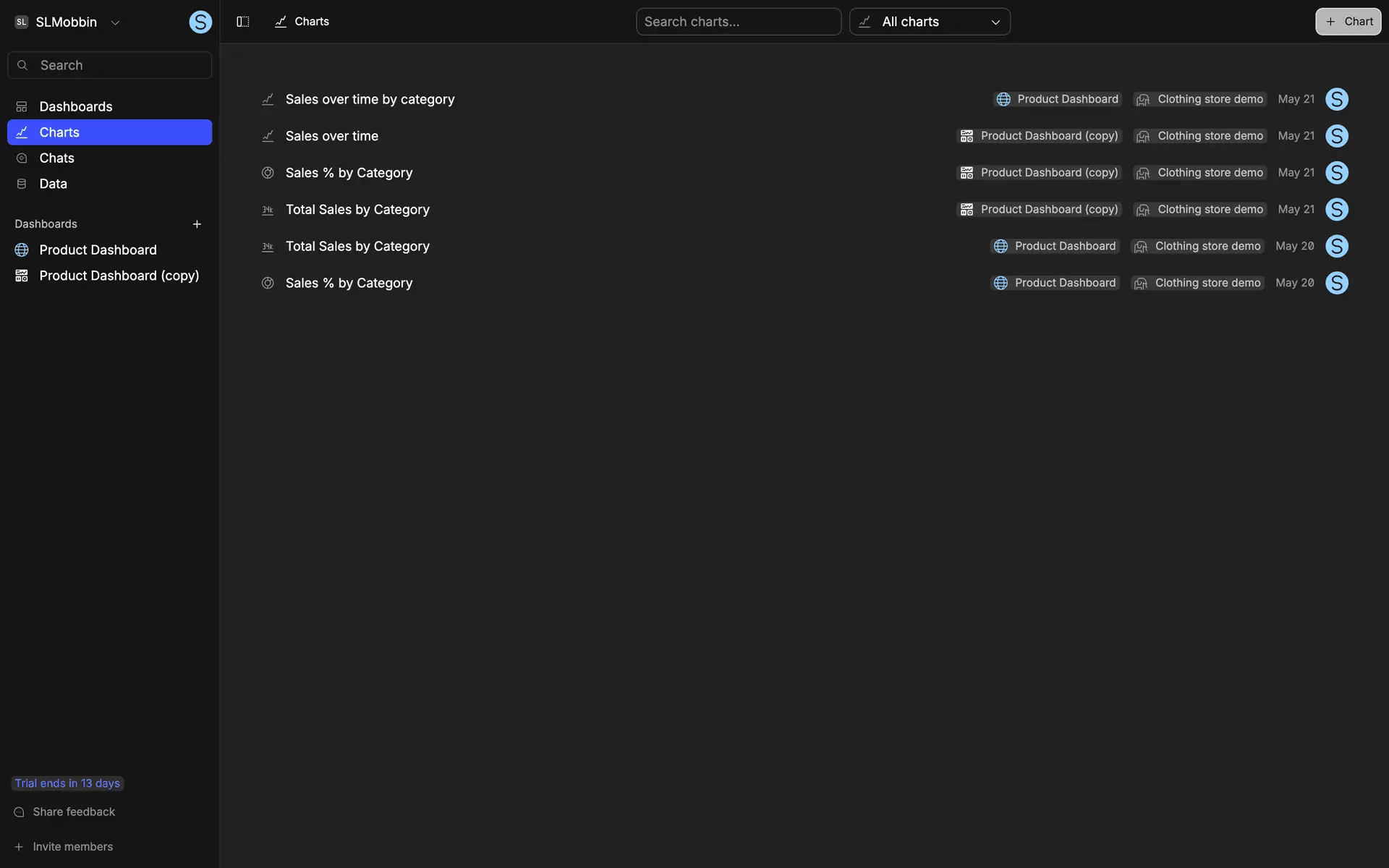Add a new dashboard with plus icon
Screen dimensions: 1389x868
(197, 224)
